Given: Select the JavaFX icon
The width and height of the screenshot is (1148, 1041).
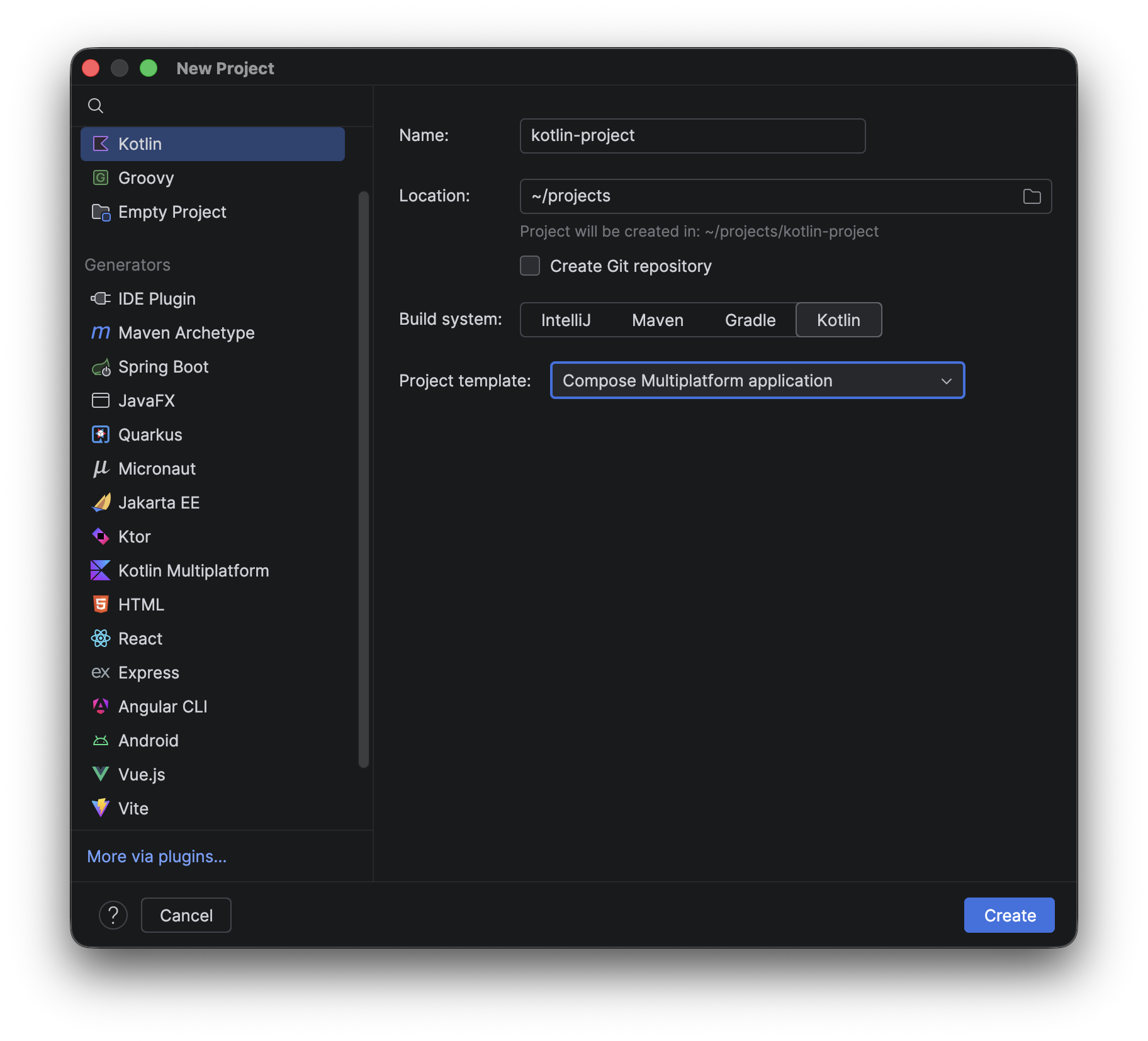Looking at the screenshot, I should pyautogui.click(x=101, y=401).
